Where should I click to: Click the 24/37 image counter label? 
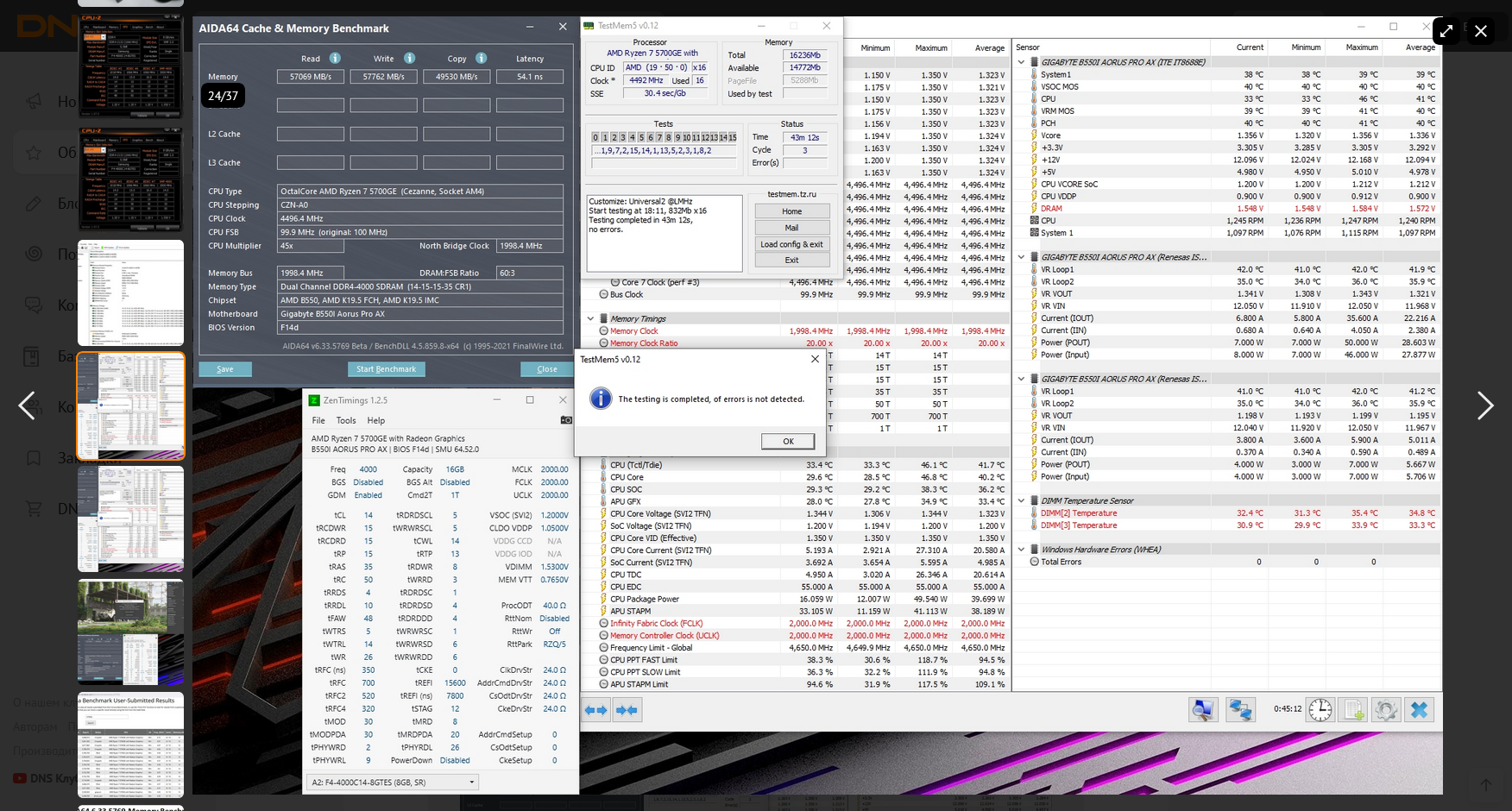[223, 96]
